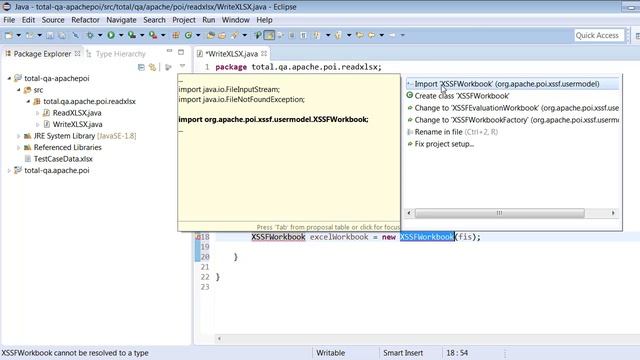Open the Edit menu
The height and width of the screenshot is (360, 640).
pyautogui.click(x=28, y=20)
